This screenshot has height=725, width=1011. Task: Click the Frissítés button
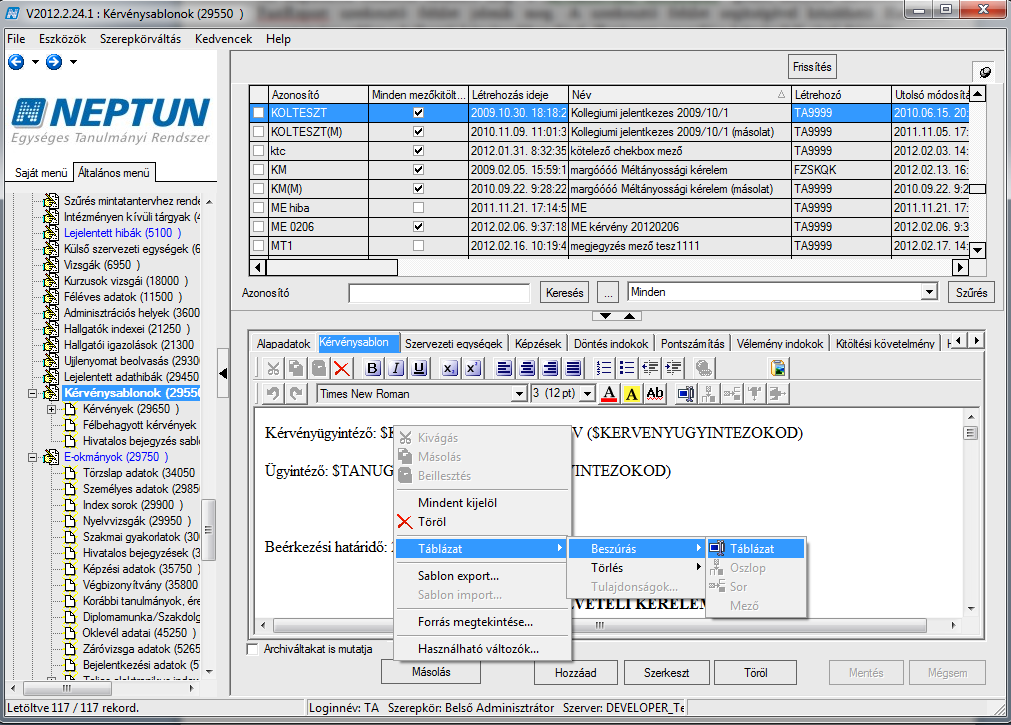[812, 67]
